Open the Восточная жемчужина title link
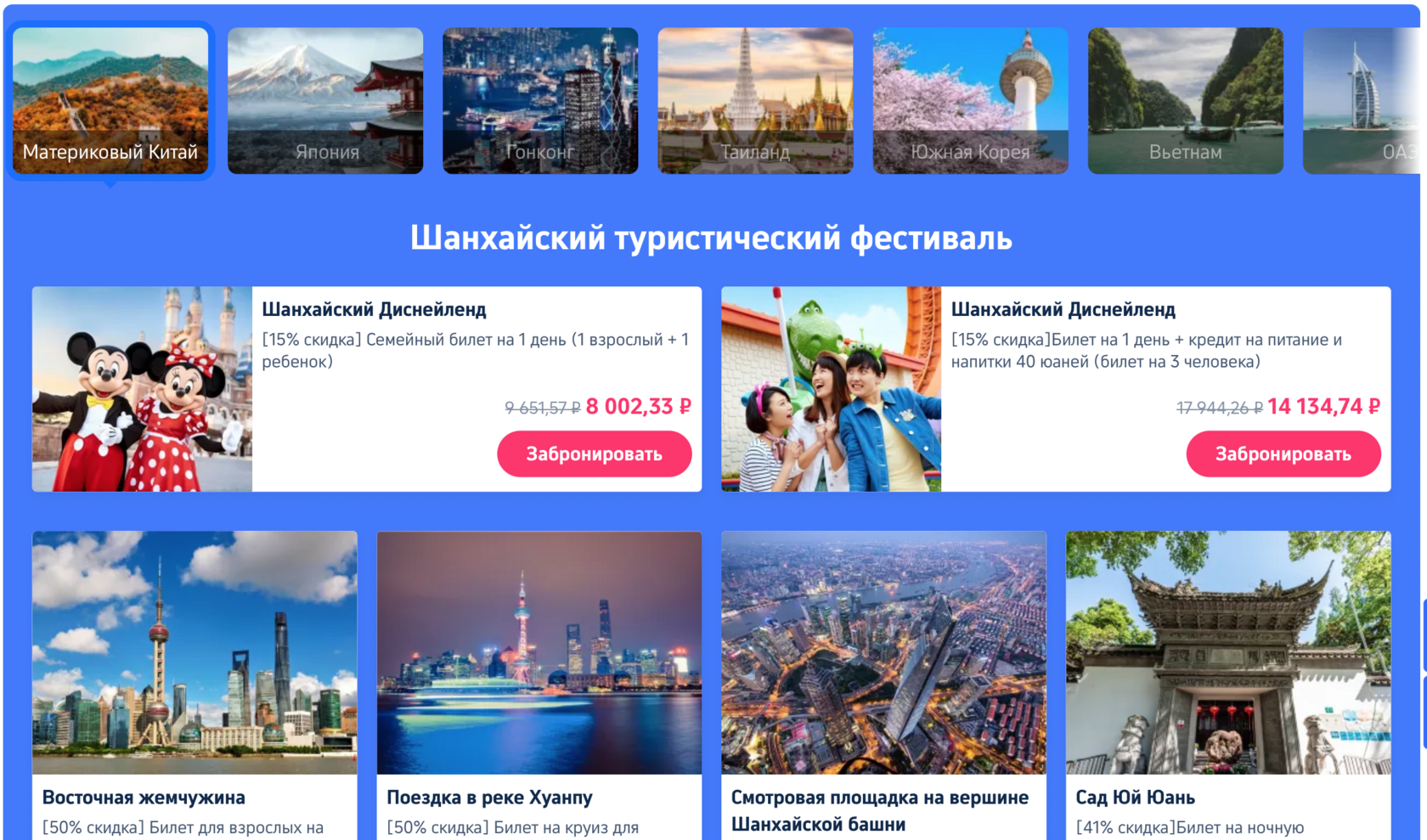This screenshot has height=840, width=1427. click(x=144, y=798)
